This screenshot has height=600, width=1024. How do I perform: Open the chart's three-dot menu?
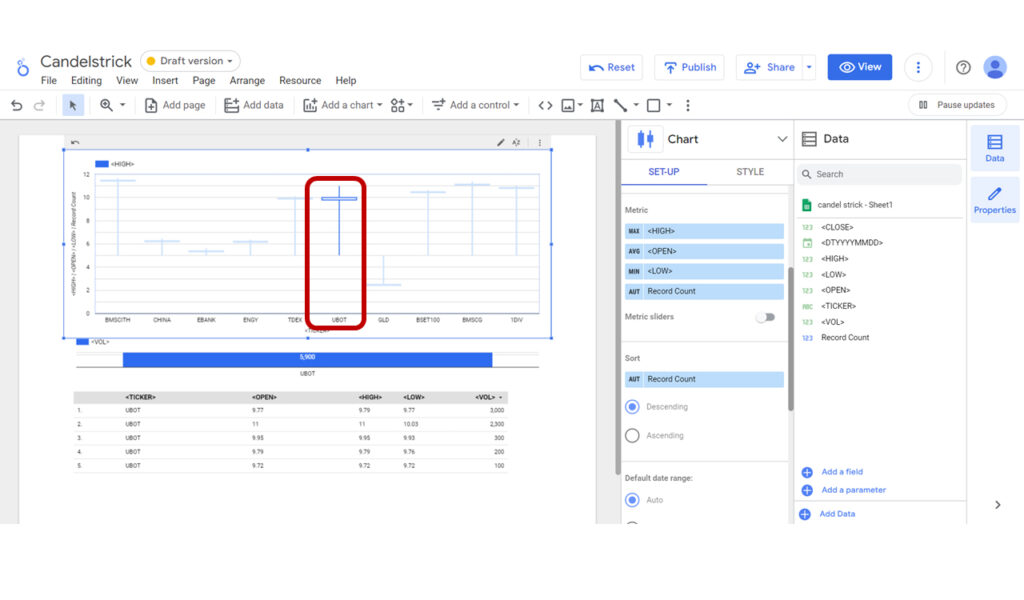539,142
